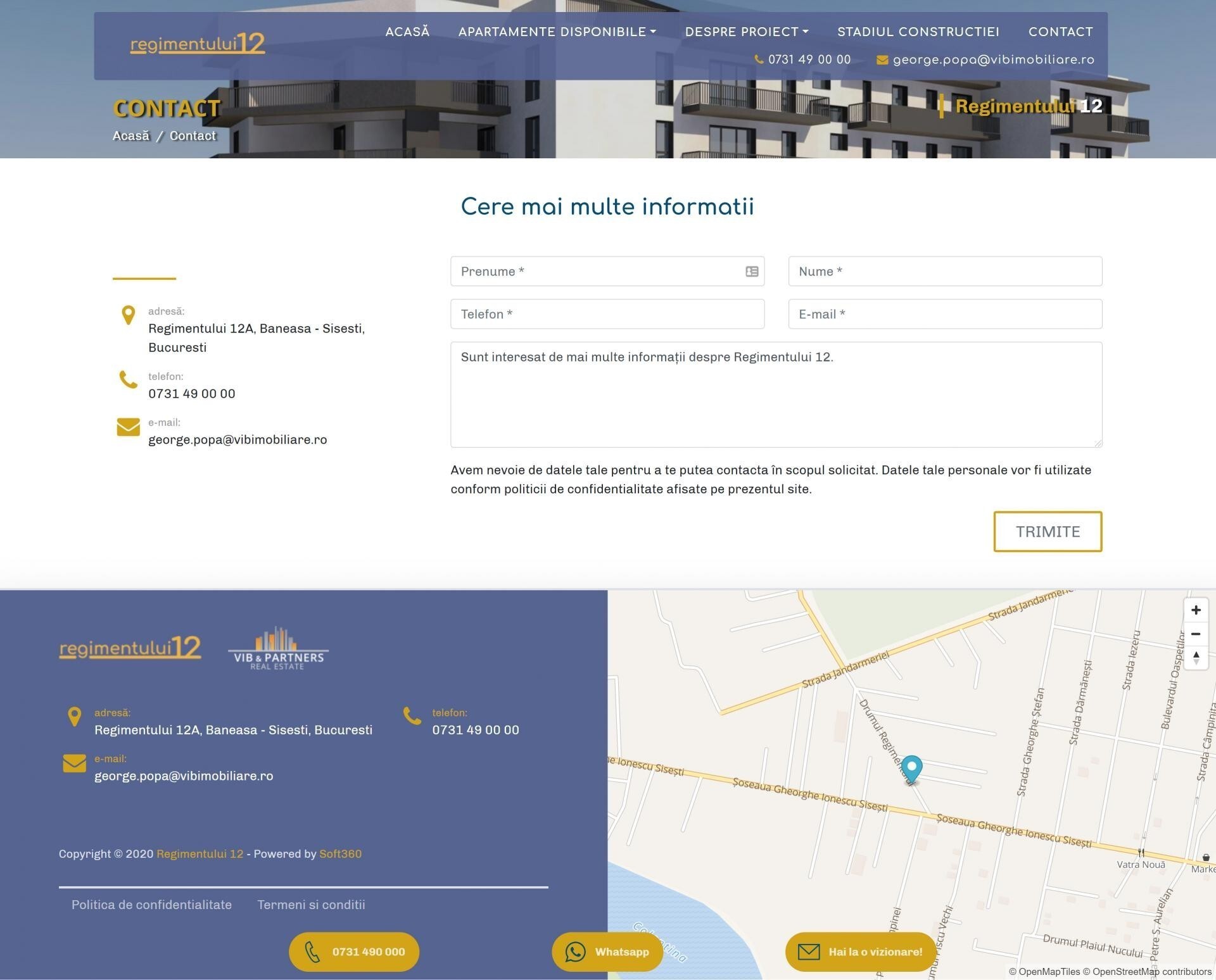Click the Whatsapp floating button
1216x980 pixels.
(x=607, y=952)
